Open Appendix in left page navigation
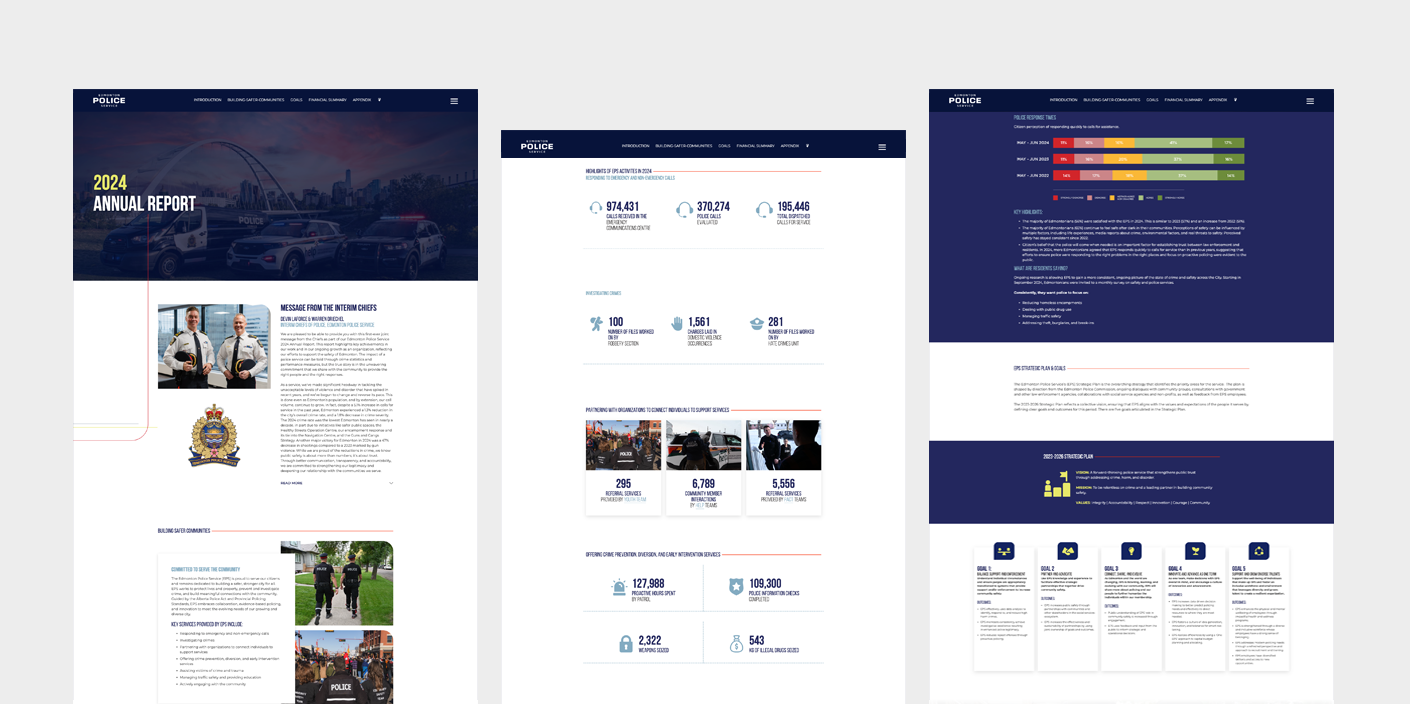The image size is (1410, 704). pyautogui.click(x=361, y=100)
